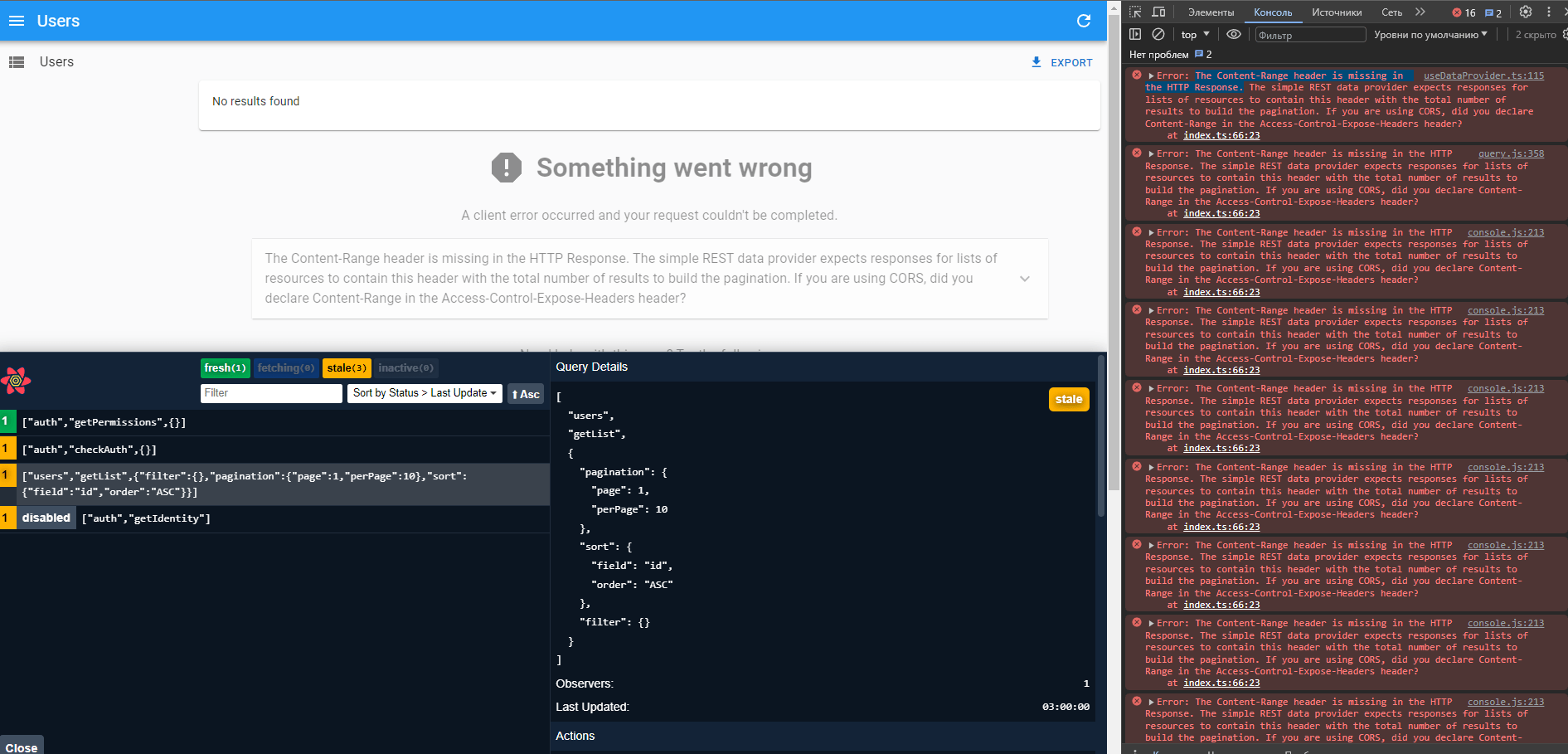Click the React Query devtools logo
Image resolution: width=1568 pixels, height=754 pixels.
pos(16,381)
